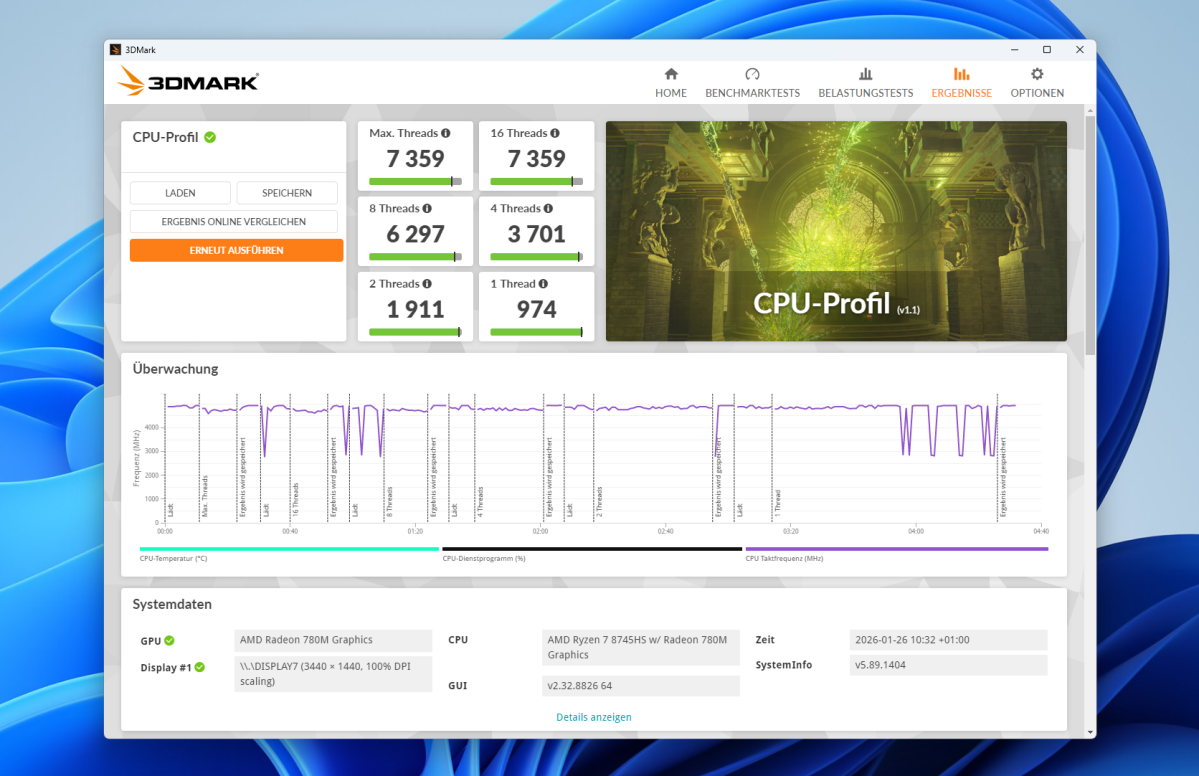Open Belastungstests via its bar chart icon

865,74
